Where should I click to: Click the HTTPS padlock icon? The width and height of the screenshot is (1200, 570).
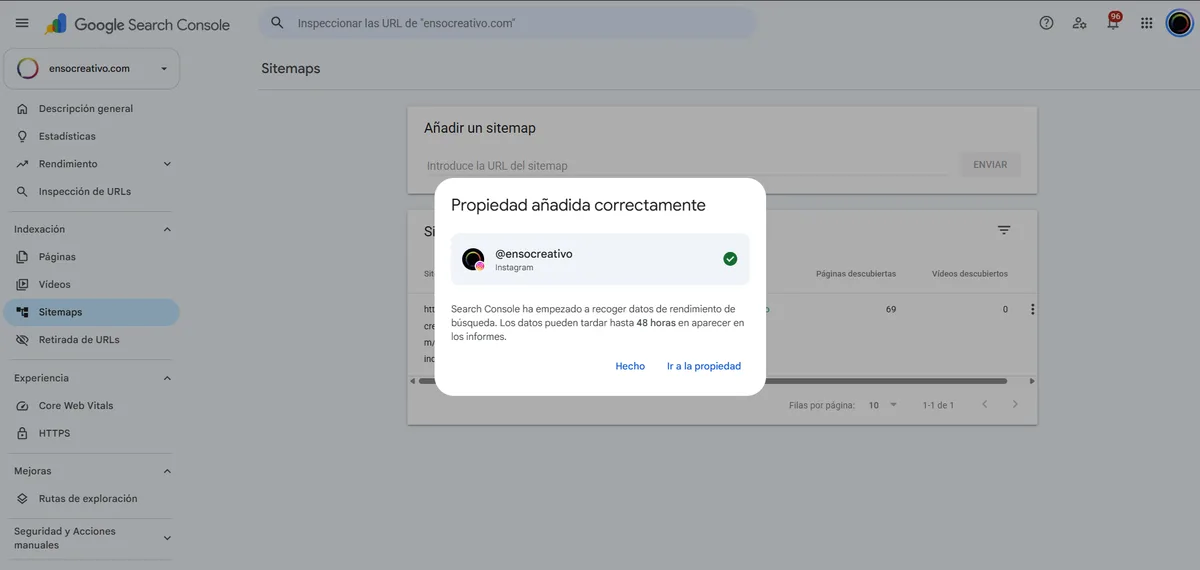click(x=22, y=433)
